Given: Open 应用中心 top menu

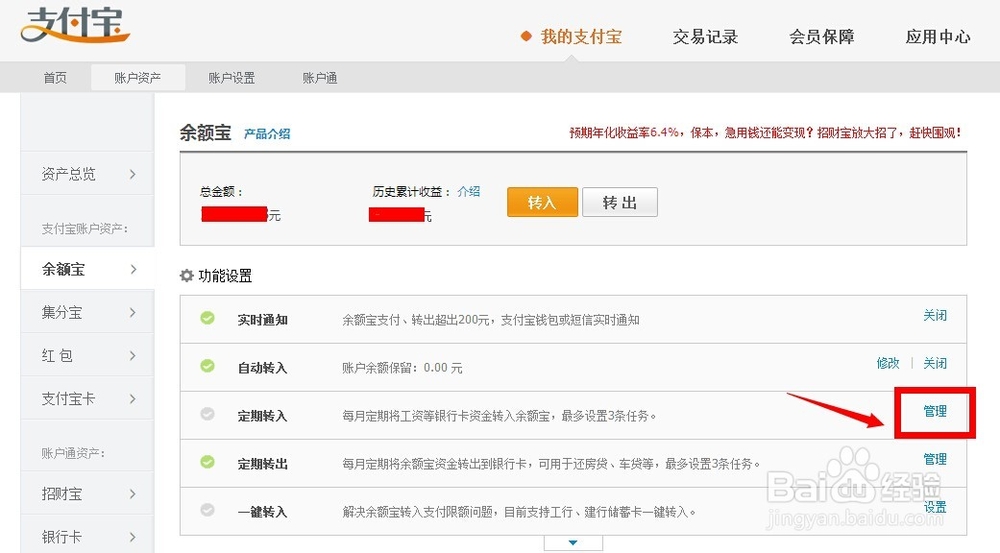Looking at the screenshot, I should point(938,37).
